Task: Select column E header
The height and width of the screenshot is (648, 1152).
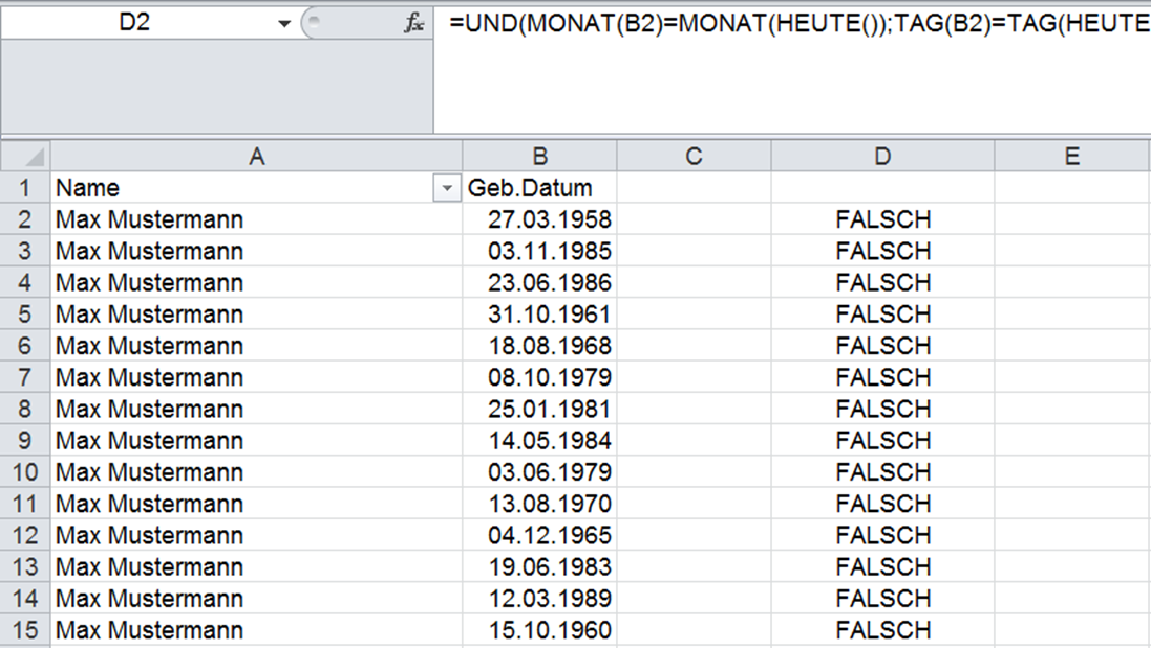Action: pyautogui.click(x=1072, y=156)
